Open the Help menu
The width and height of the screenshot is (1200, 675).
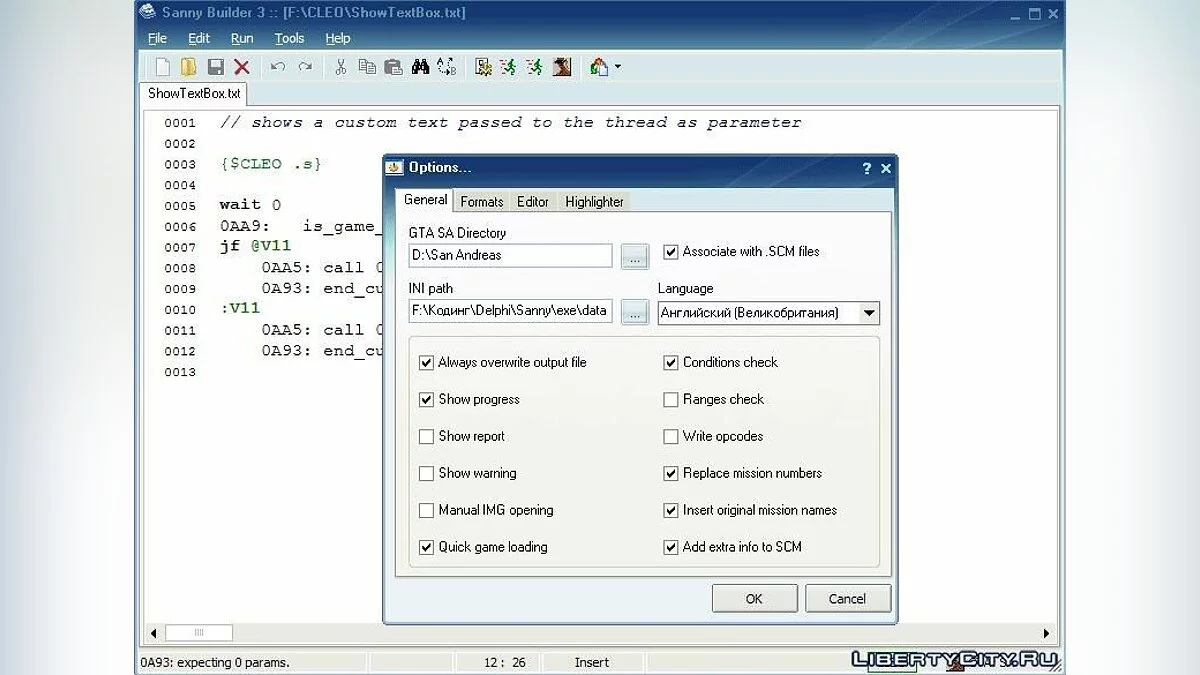pyautogui.click(x=338, y=38)
